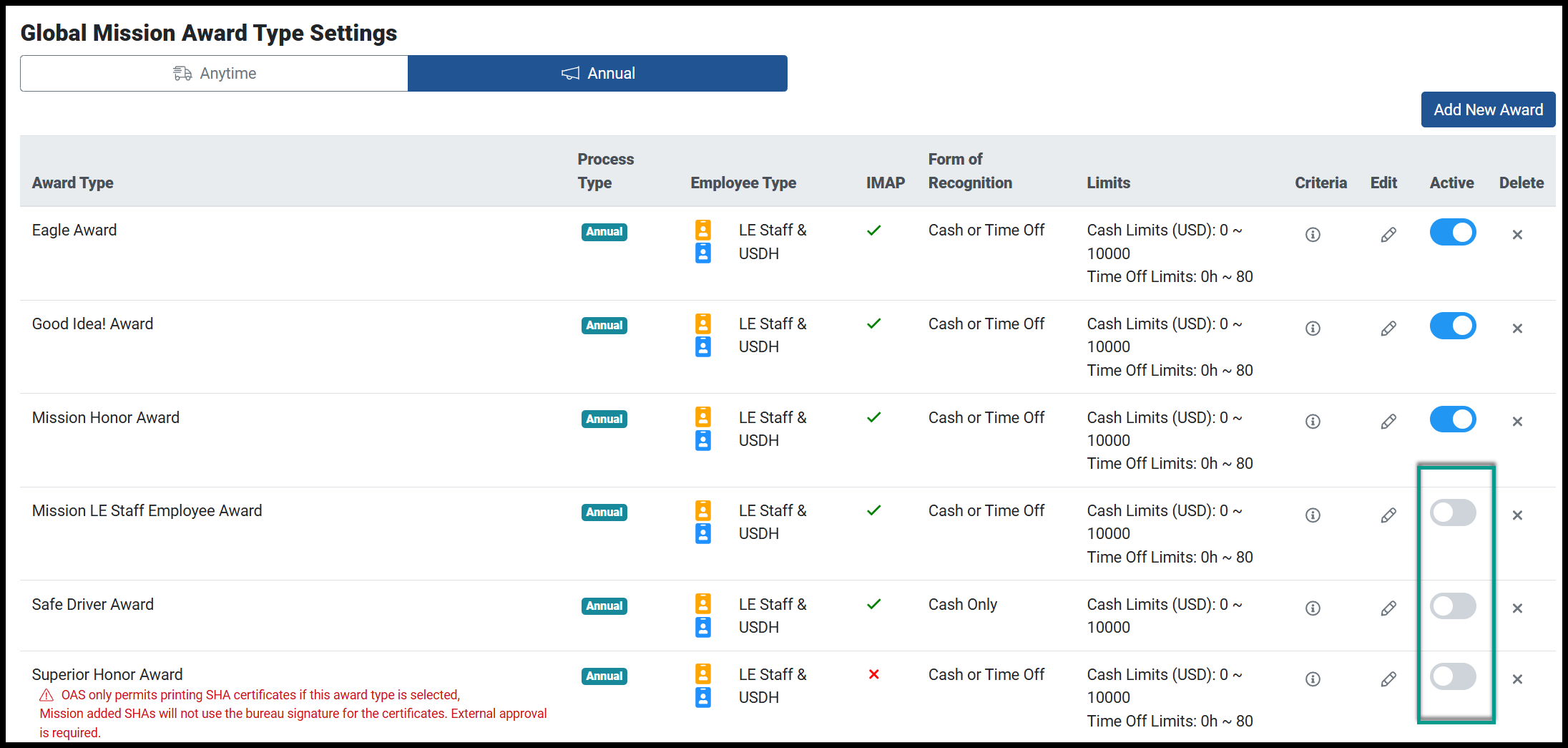Click the Form of Recognition column header

pos(970,170)
